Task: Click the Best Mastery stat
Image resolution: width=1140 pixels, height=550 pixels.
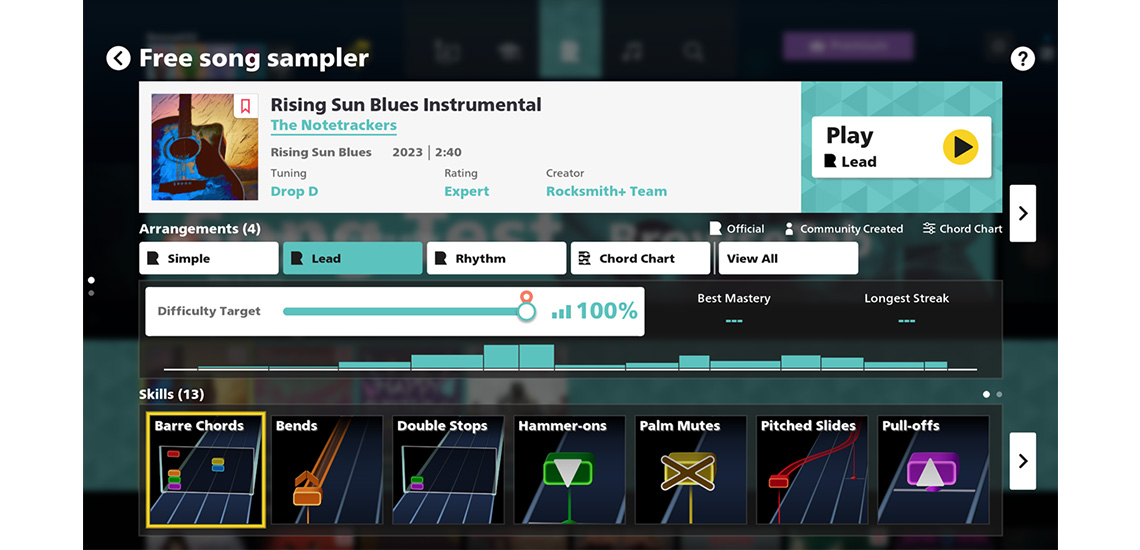Action: [734, 309]
